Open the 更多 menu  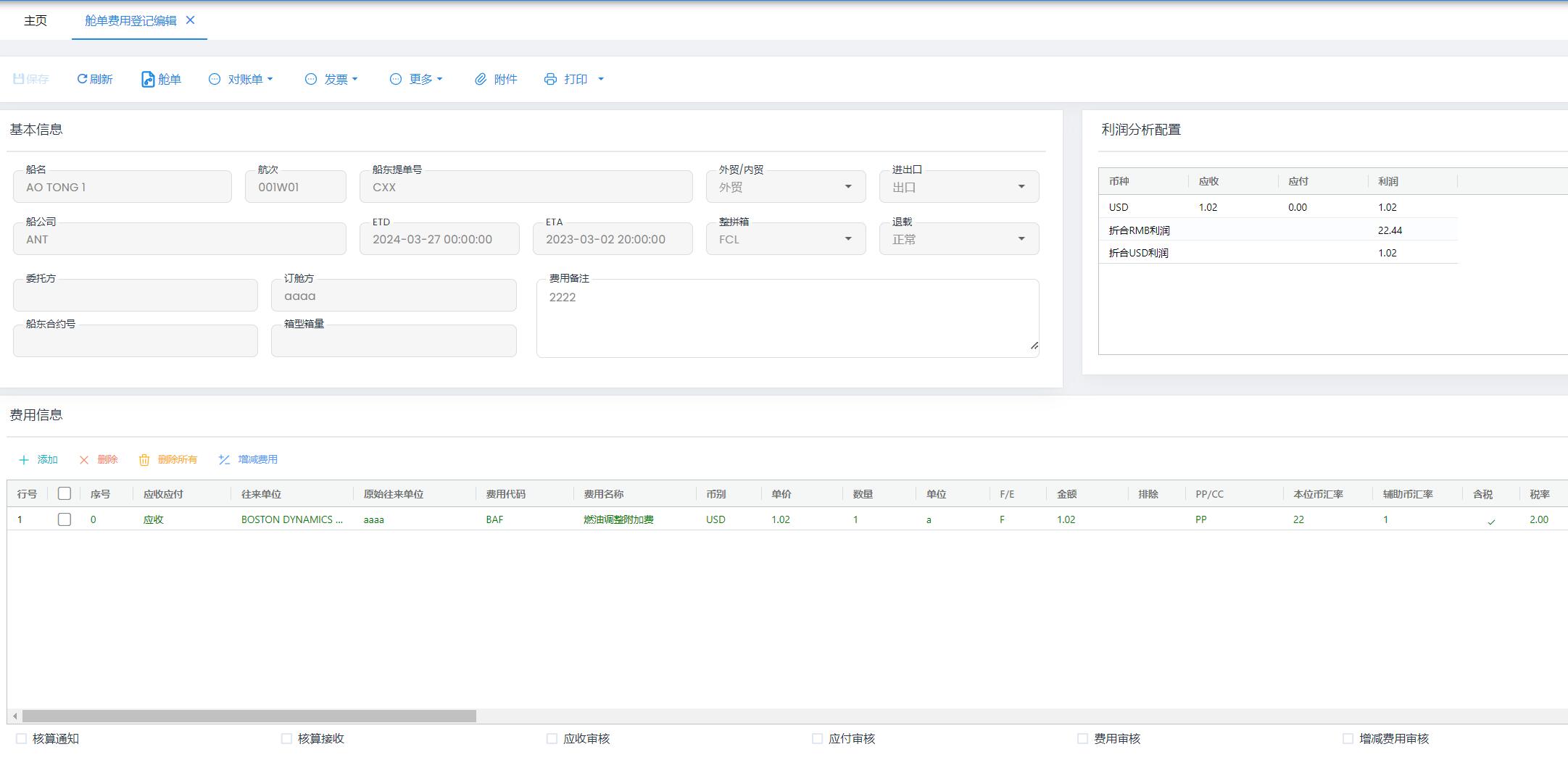click(416, 79)
